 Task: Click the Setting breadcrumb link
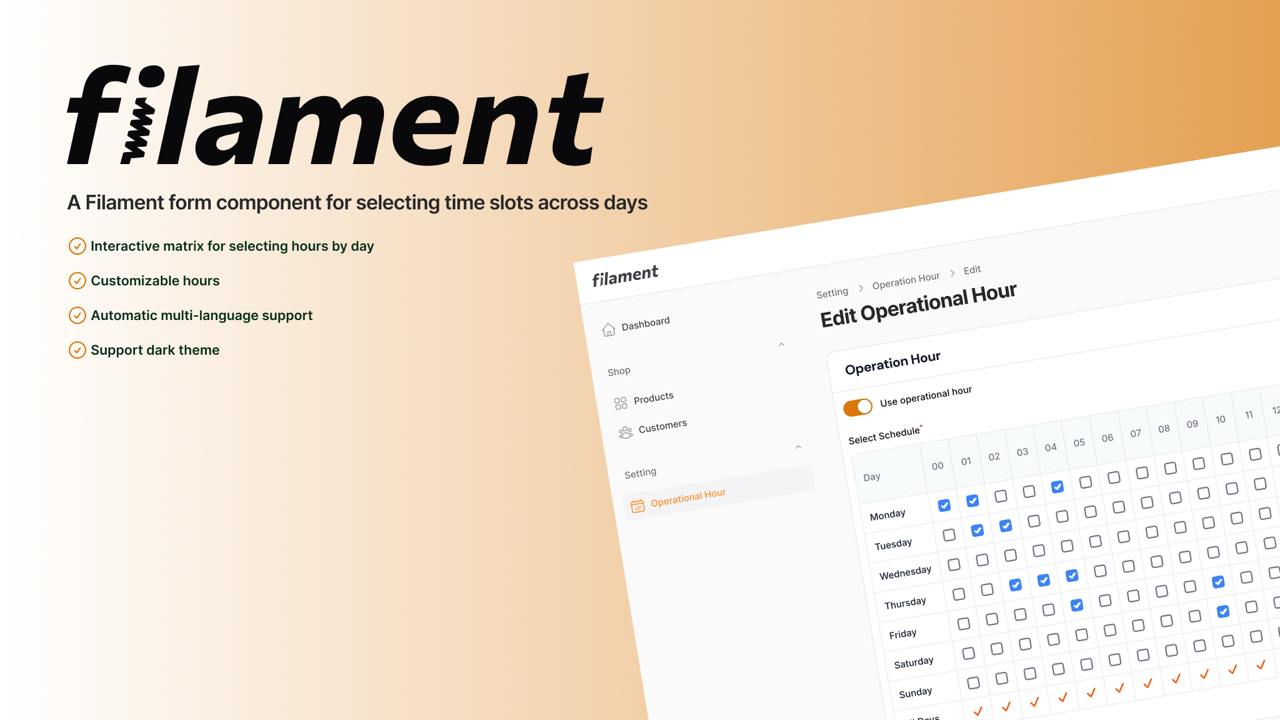pyautogui.click(x=832, y=292)
